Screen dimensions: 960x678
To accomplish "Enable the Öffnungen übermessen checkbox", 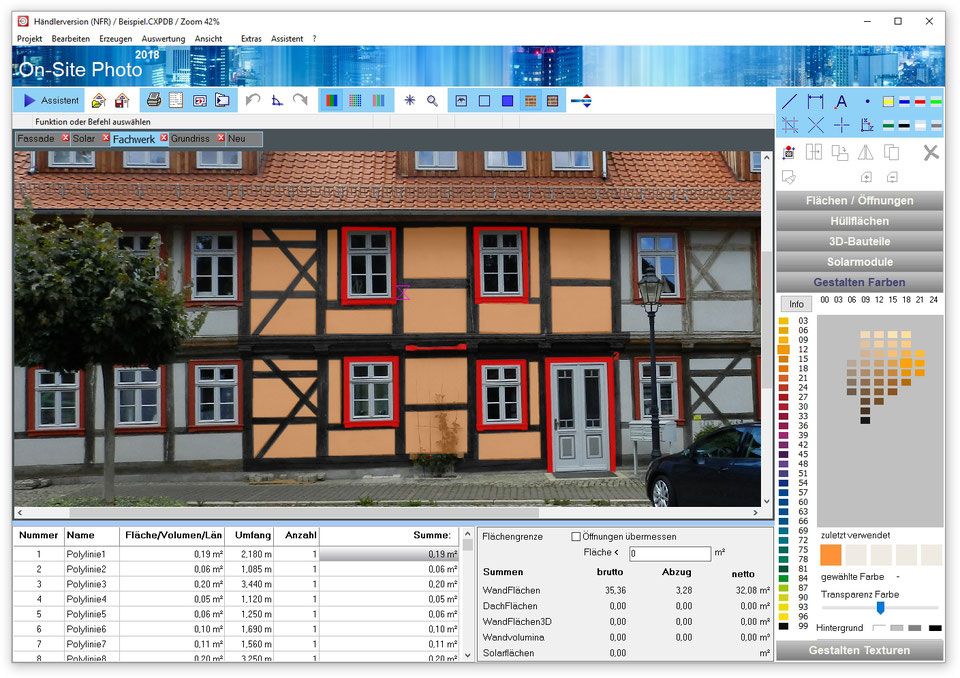I will (577, 536).
